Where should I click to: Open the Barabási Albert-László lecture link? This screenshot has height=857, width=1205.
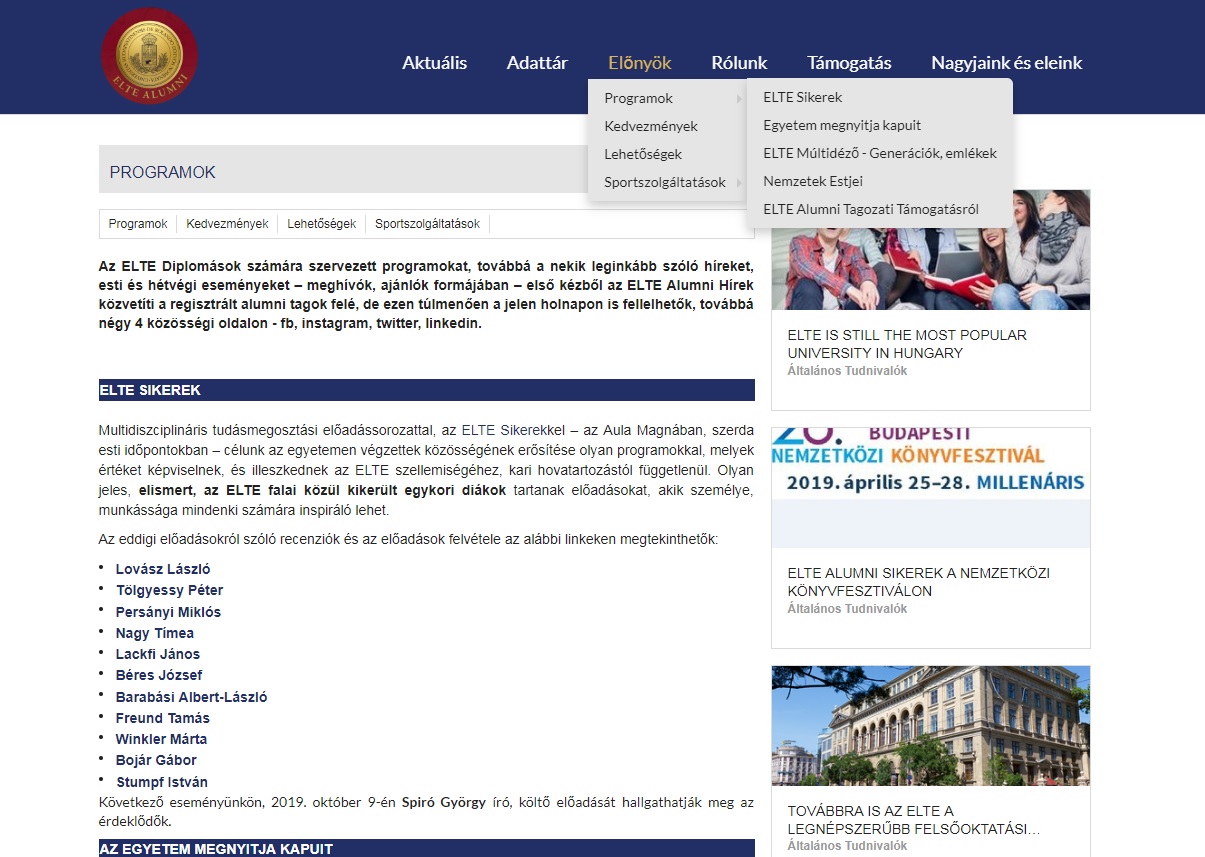click(x=192, y=697)
